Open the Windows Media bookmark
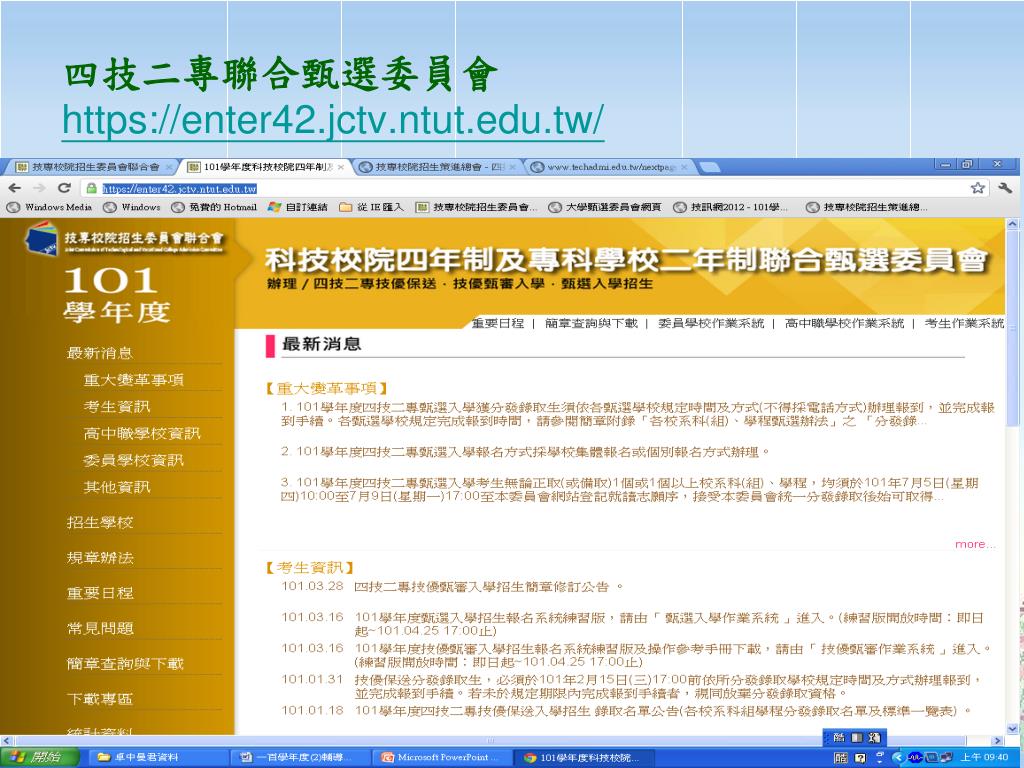The width and height of the screenshot is (1024, 768). pyautogui.click(x=50, y=207)
